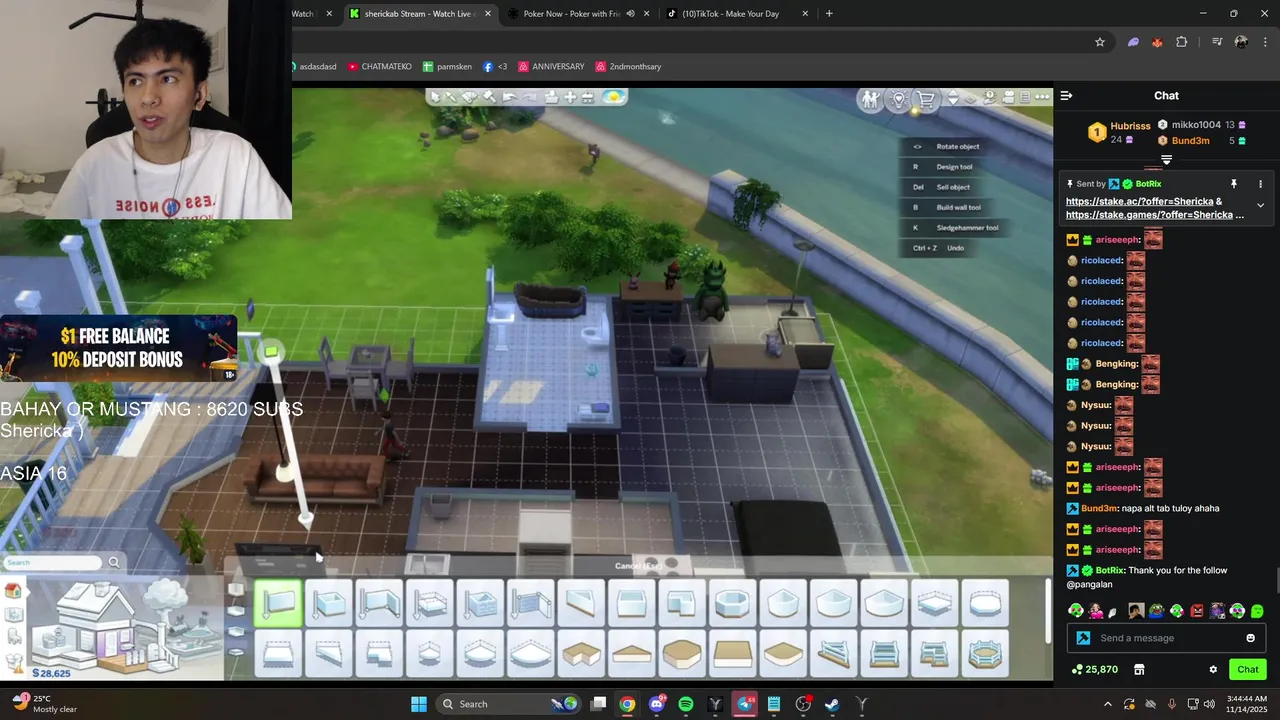This screenshot has height=720, width=1280.
Task: Click Bund3m username in chat message
Action: coord(1099,508)
